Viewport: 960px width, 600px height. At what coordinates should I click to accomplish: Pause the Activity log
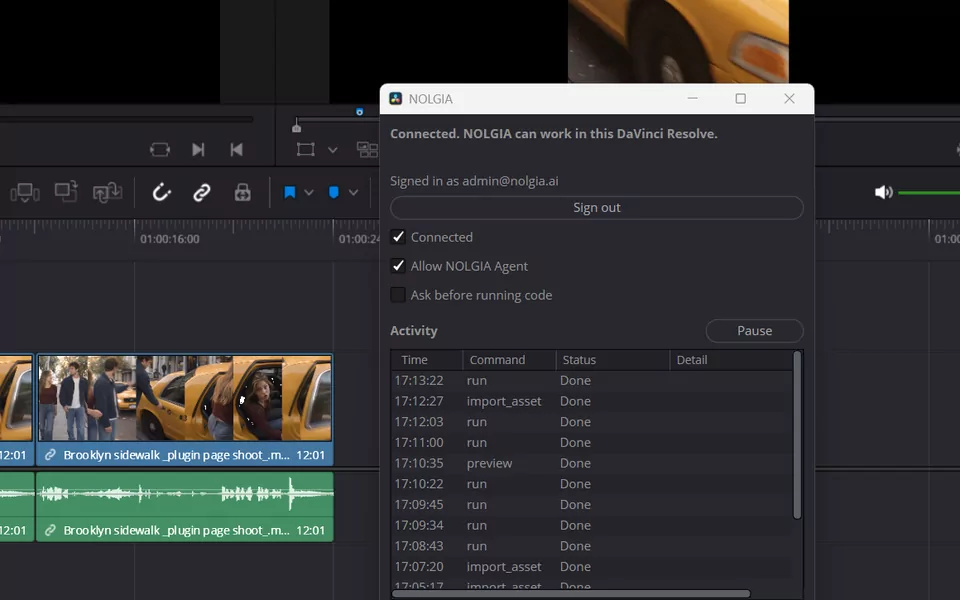point(754,331)
